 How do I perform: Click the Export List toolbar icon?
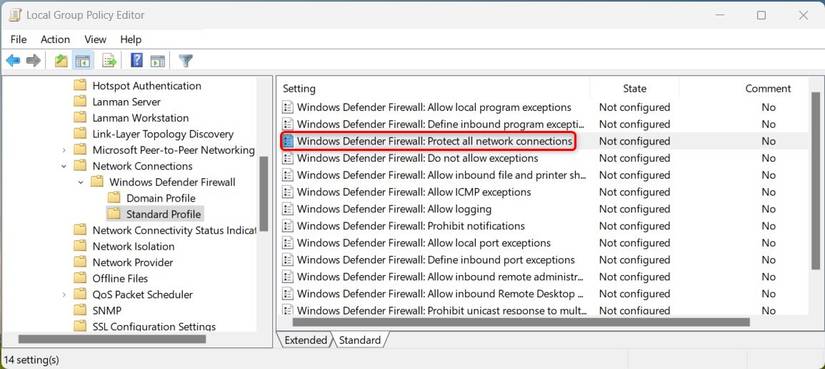click(109, 61)
